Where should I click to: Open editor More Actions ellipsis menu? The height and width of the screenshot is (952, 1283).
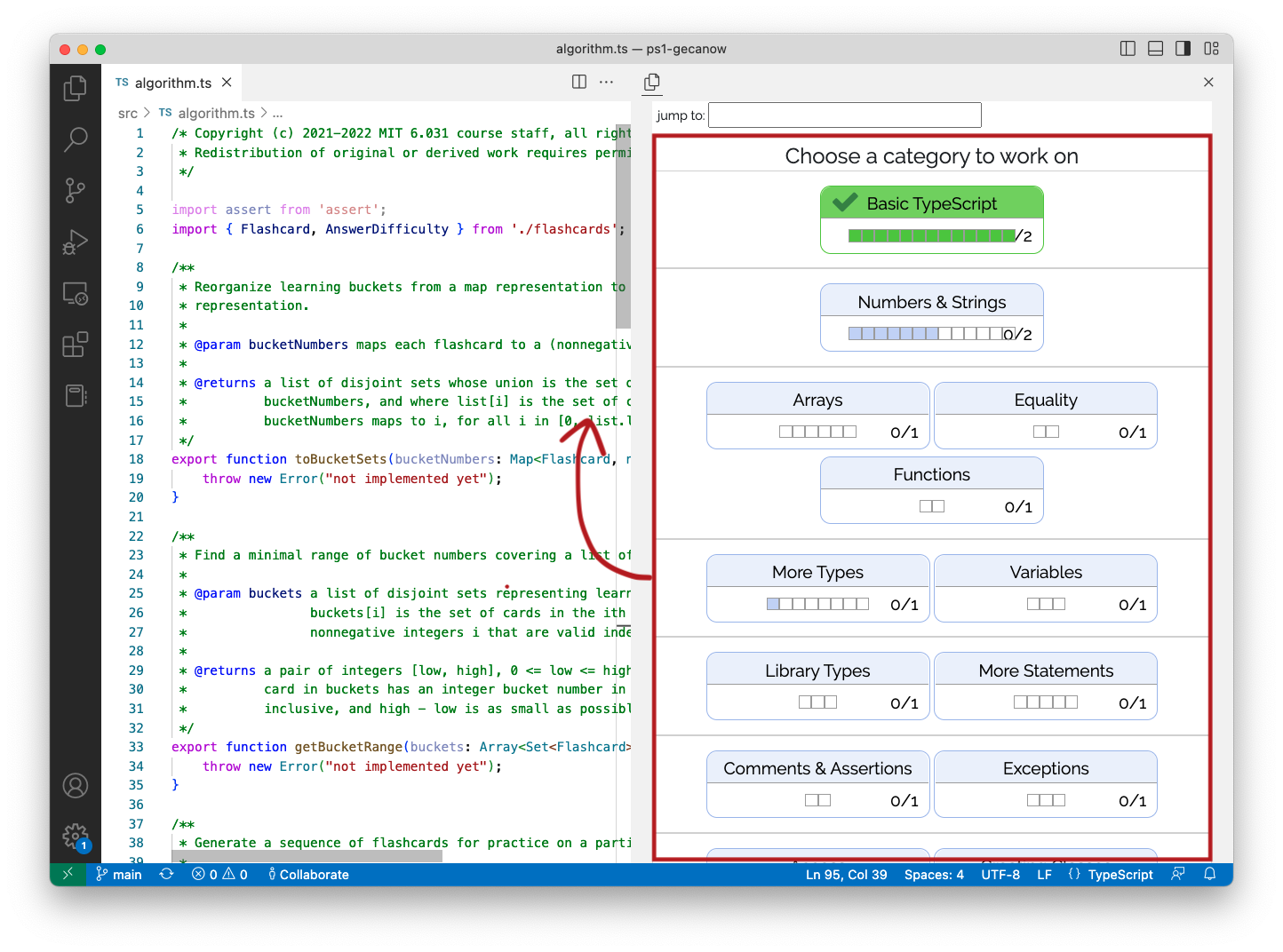click(x=607, y=82)
